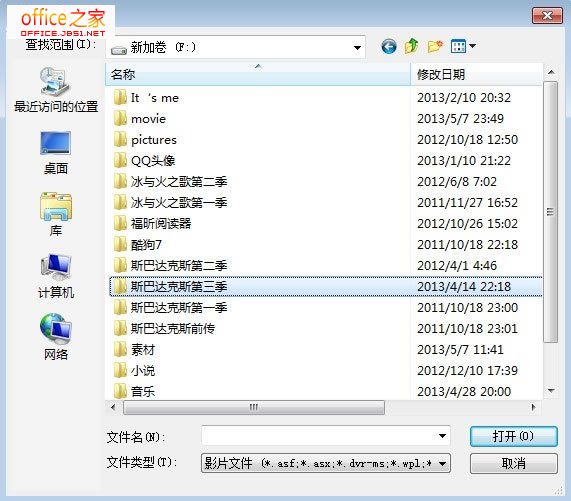Select 冰与火之歌第二季 folder icon
This screenshot has width=571, height=501.
(x=120, y=181)
